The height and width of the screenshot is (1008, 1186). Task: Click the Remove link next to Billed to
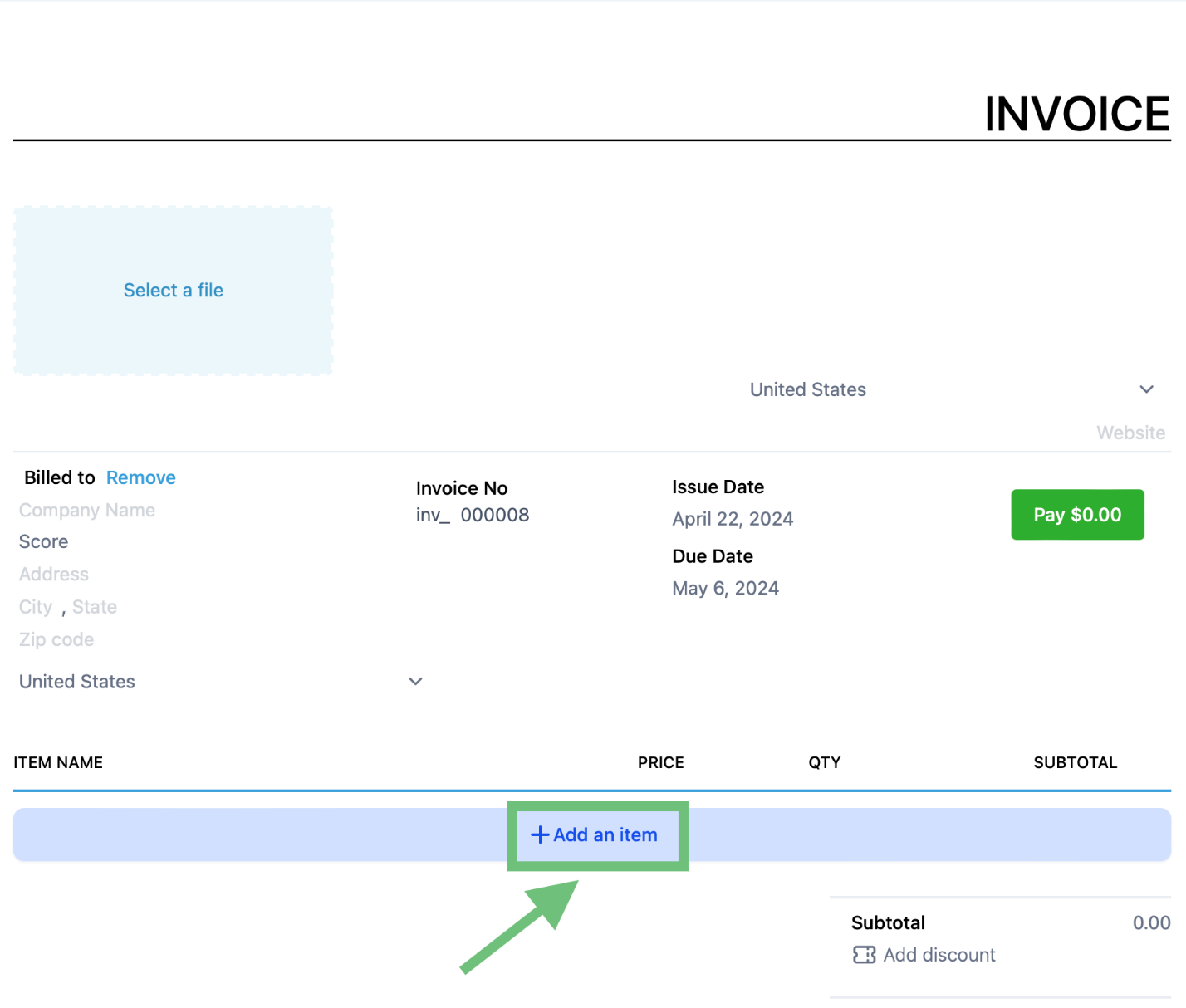(141, 477)
